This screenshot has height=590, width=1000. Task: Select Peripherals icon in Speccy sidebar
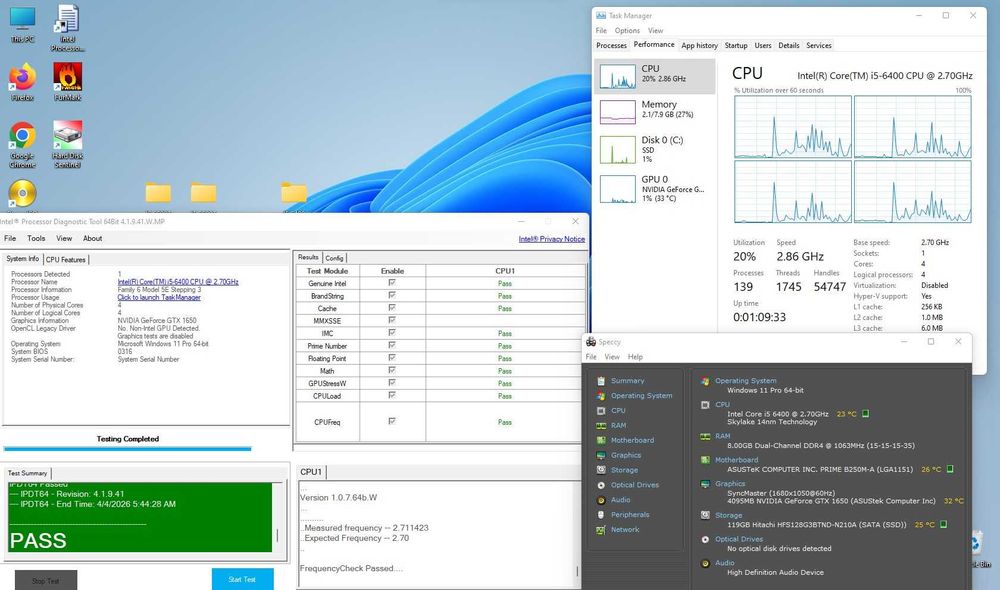[x=601, y=515]
